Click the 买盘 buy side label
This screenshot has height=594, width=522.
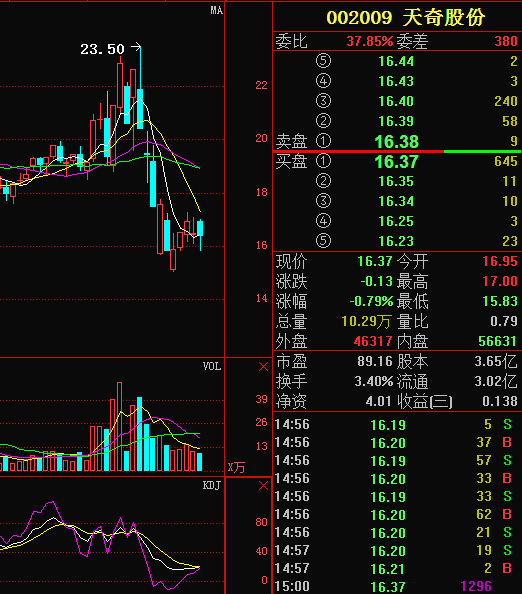tap(291, 161)
